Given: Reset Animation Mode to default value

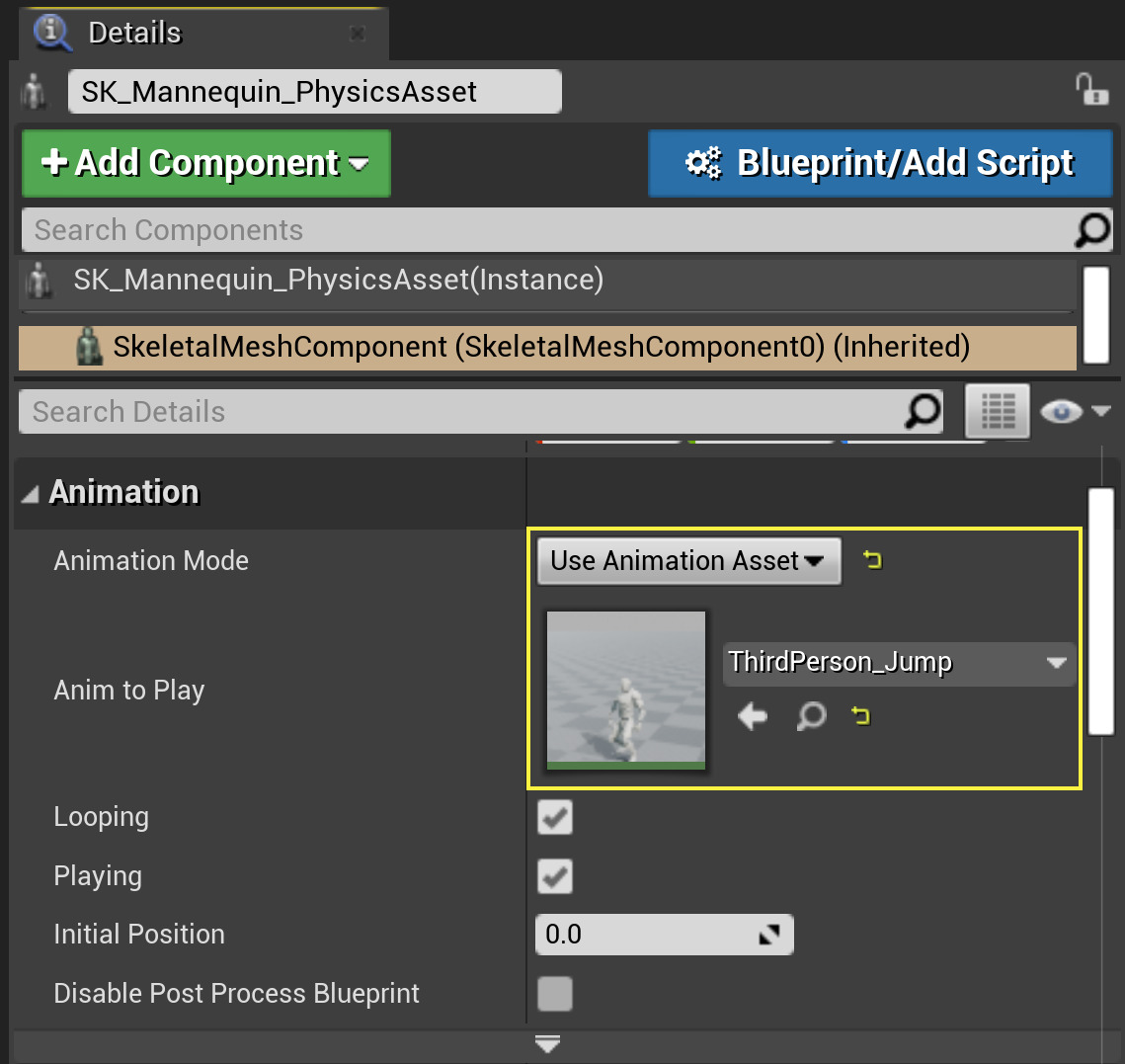Looking at the screenshot, I should pos(872,560).
